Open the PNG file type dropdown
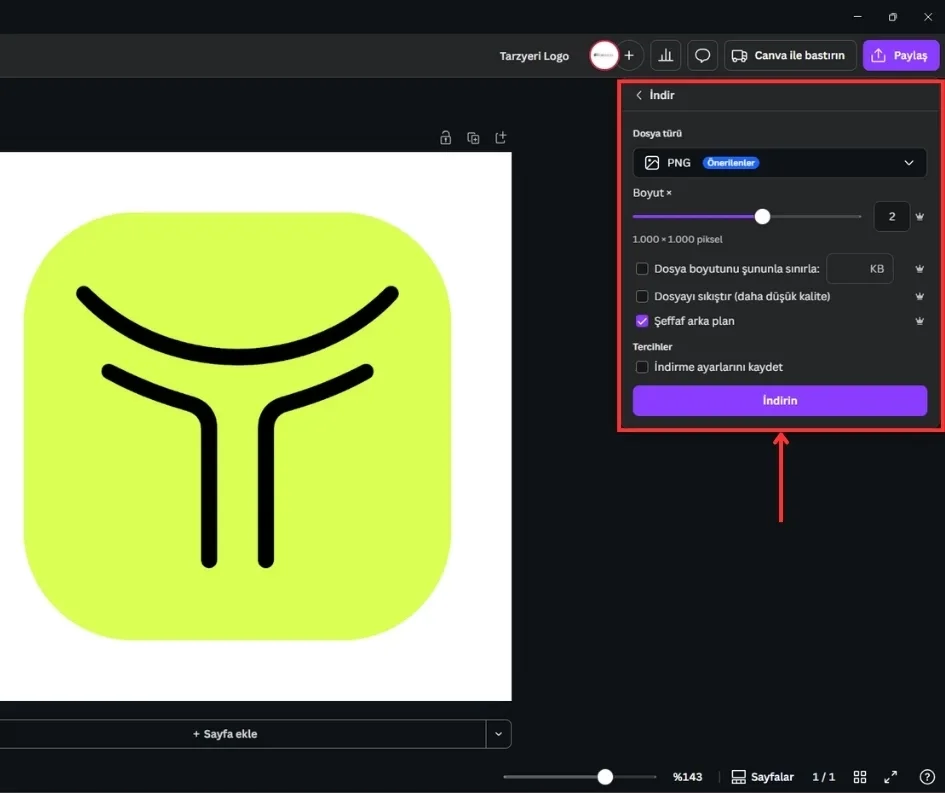The image size is (945, 793). 779,163
